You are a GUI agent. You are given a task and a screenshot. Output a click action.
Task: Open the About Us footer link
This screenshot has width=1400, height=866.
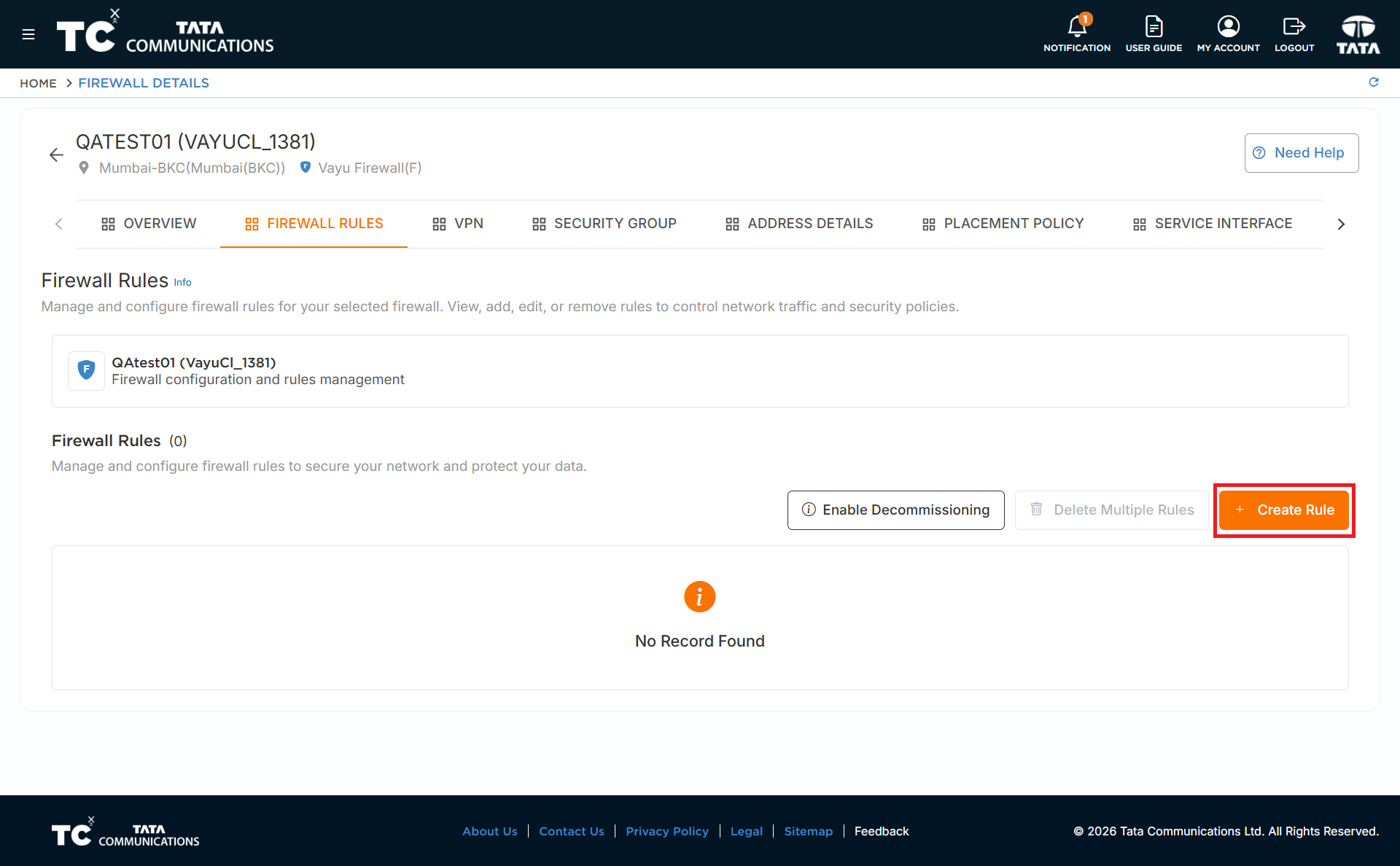490,831
